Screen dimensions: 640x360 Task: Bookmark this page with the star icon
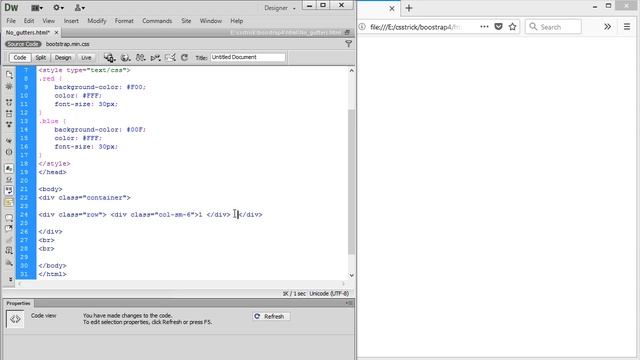[513, 27]
